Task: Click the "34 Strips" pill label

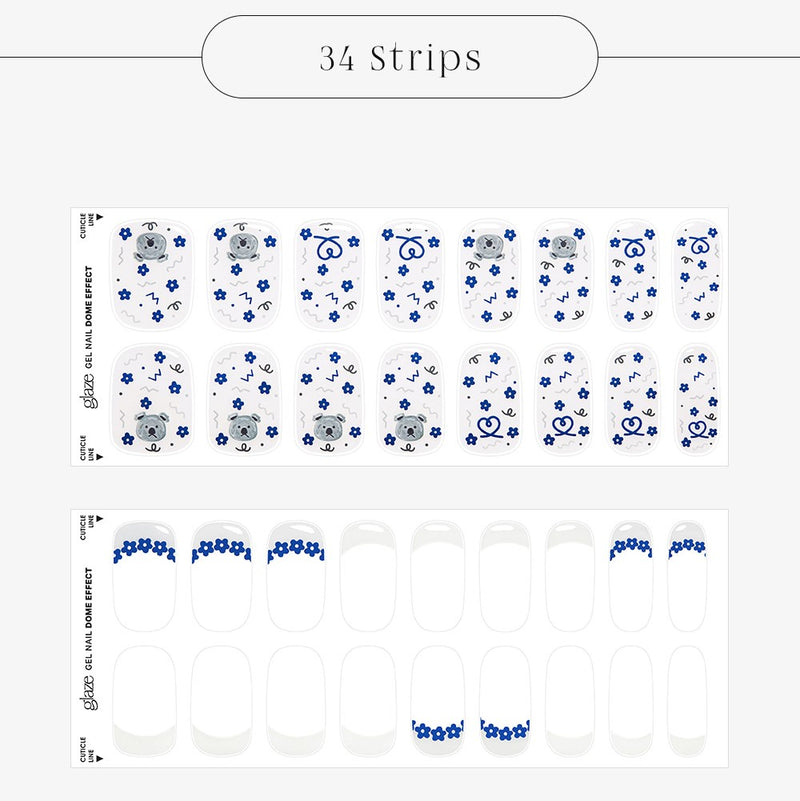Action: pos(400,57)
